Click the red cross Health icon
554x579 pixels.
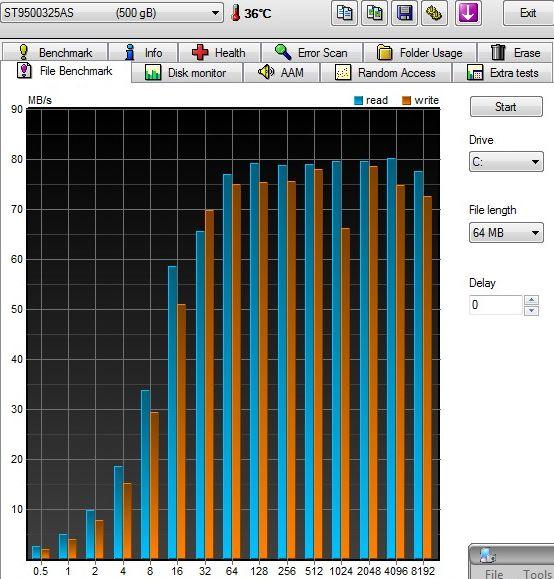[200, 52]
